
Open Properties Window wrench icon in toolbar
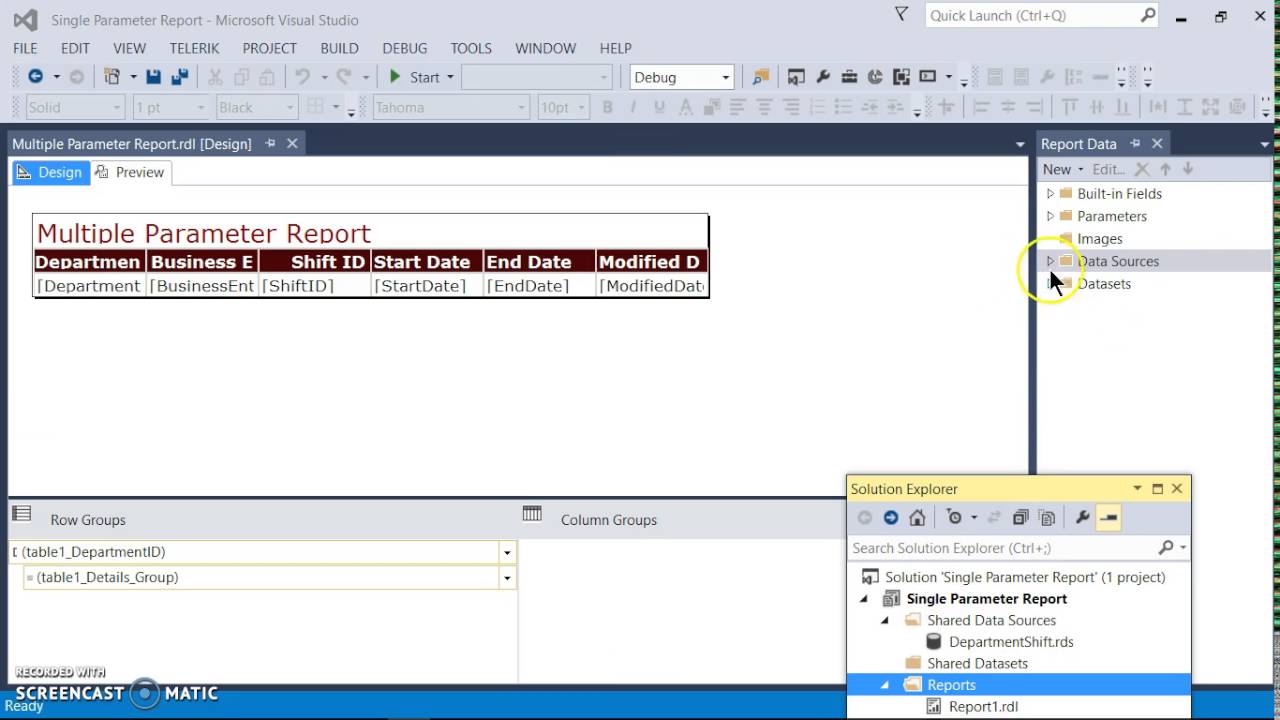823,77
